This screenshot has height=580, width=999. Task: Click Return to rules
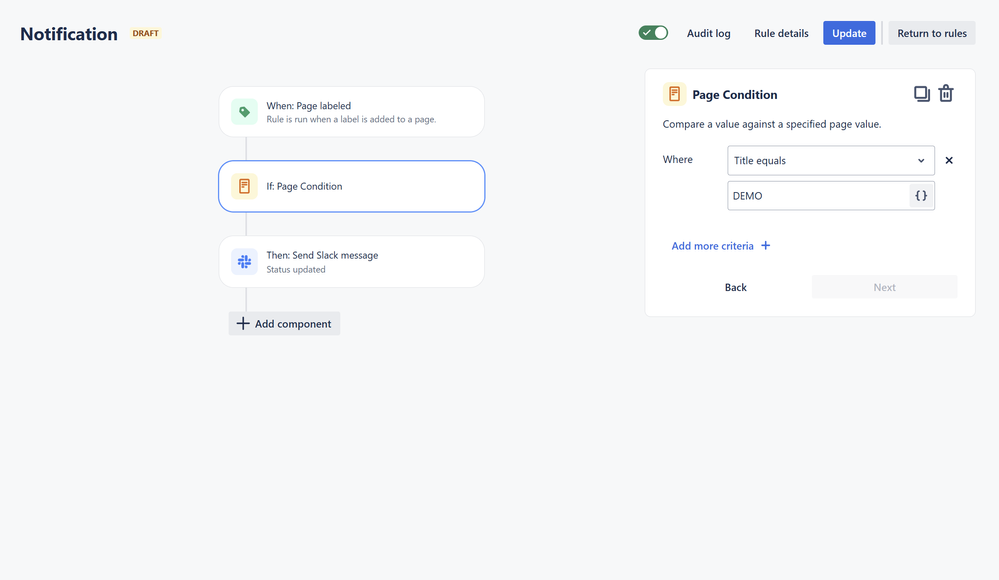[x=931, y=33]
